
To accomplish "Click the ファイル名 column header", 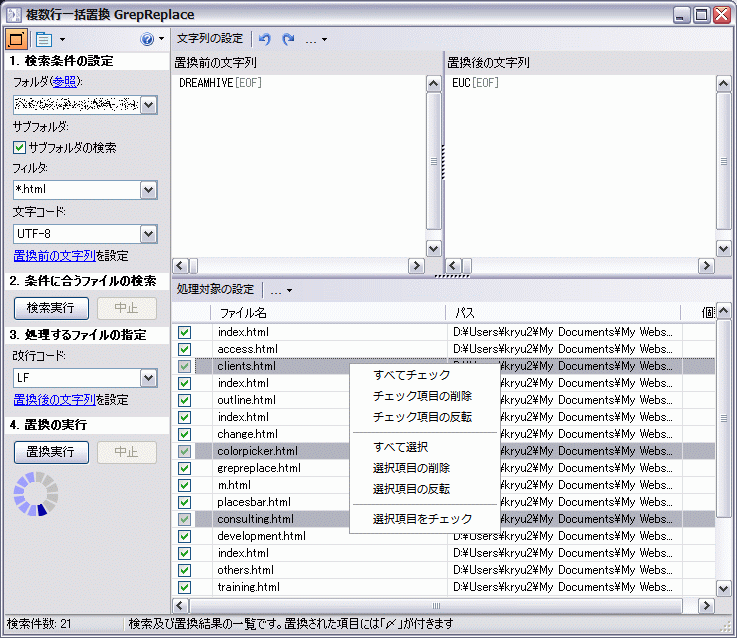I will tap(243, 313).
